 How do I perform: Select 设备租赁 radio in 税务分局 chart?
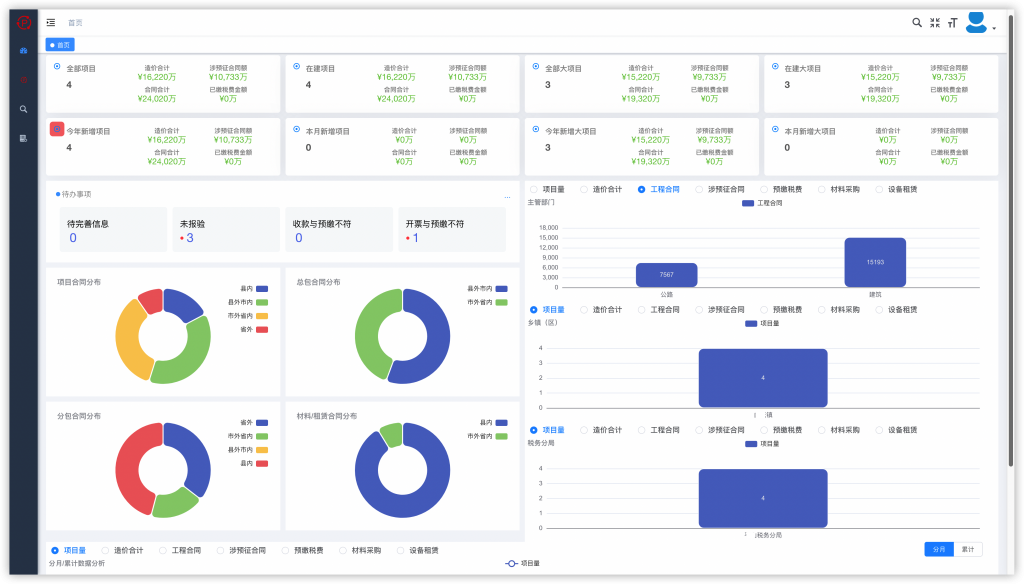880,430
